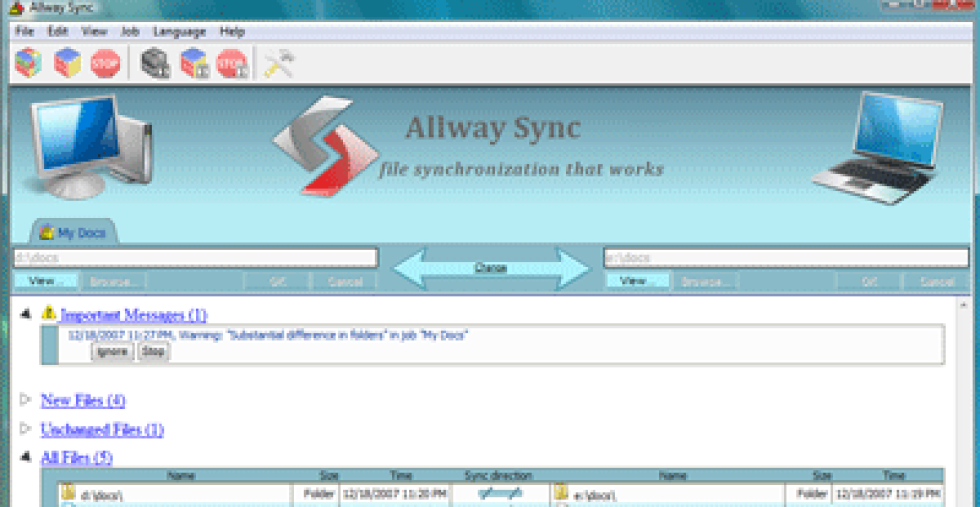Click Cancel button under d:\docs path
The image size is (980, 507).
(345, 282)
